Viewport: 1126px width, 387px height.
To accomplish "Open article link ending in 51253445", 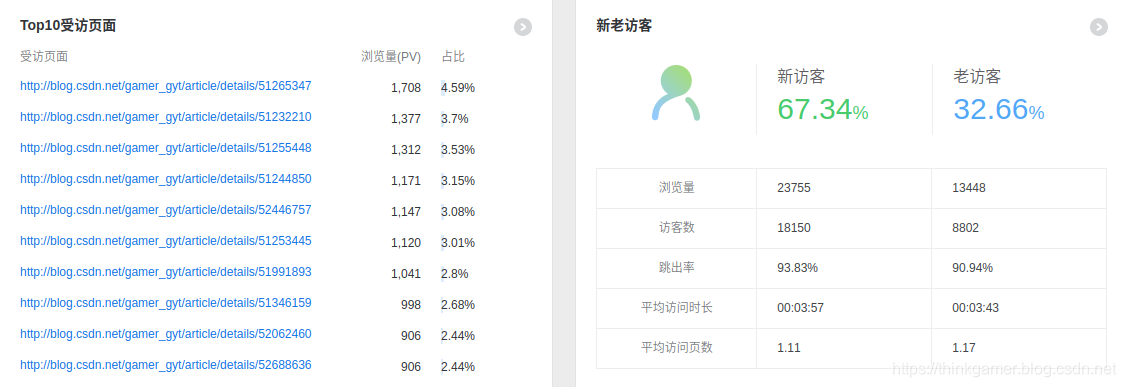I will [x=166, y=241].
